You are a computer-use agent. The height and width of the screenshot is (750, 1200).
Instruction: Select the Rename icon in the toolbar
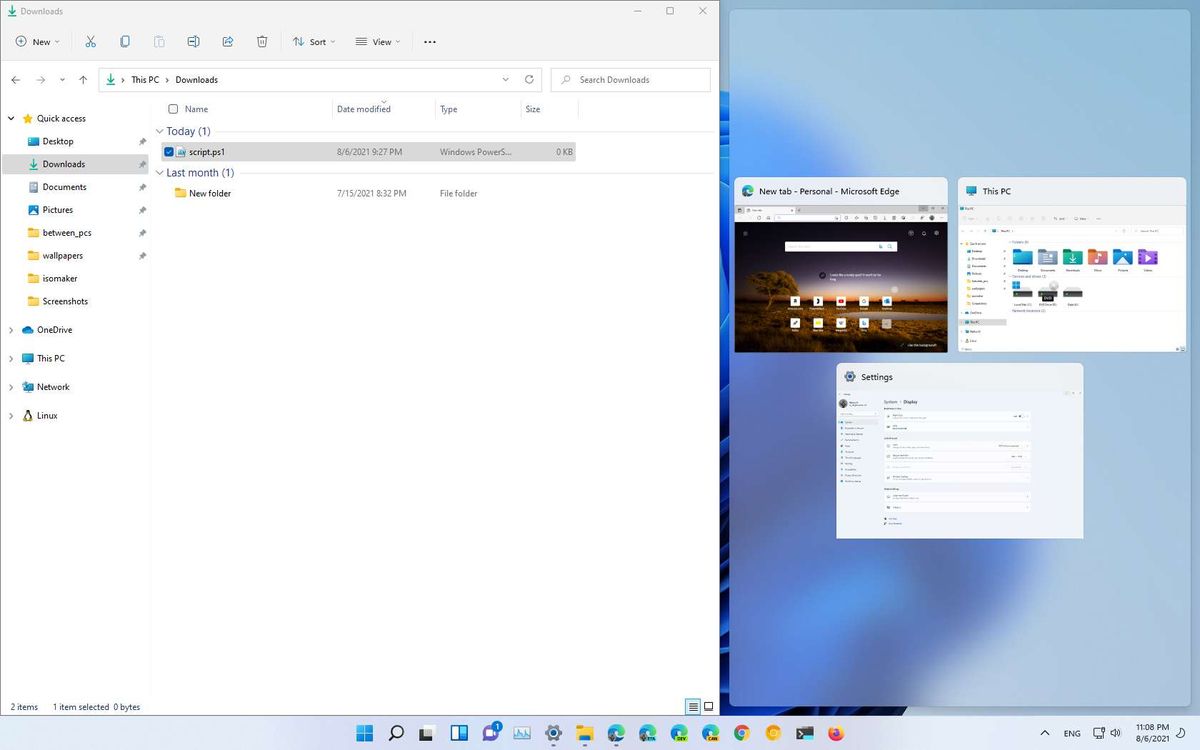(192, 41)
